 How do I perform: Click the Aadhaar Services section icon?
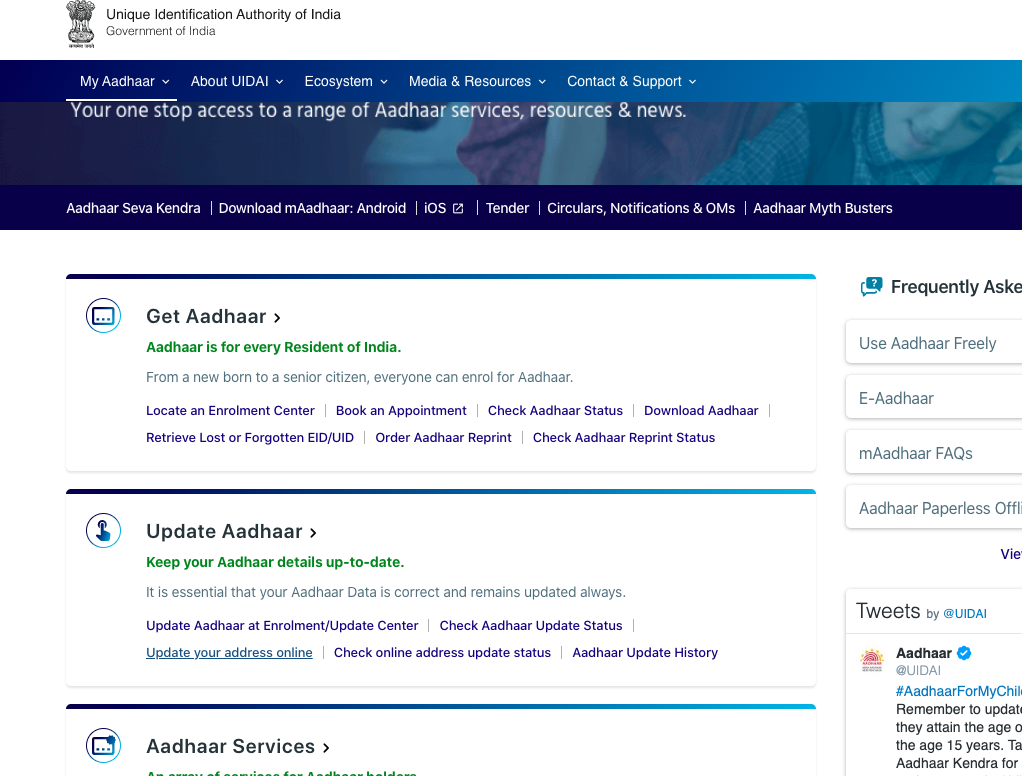[x=103, y=746]
